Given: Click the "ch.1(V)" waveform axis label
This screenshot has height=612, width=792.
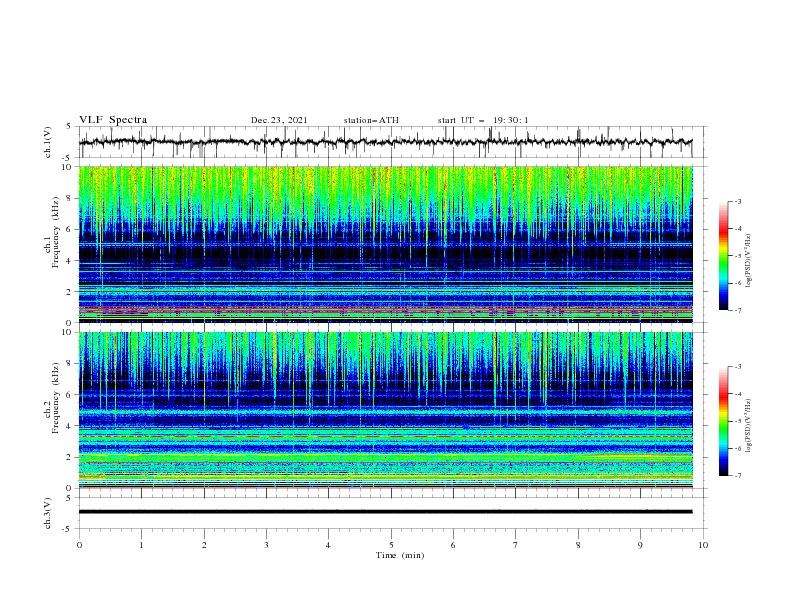Looking at the screenshot, I should coord(48,142).
